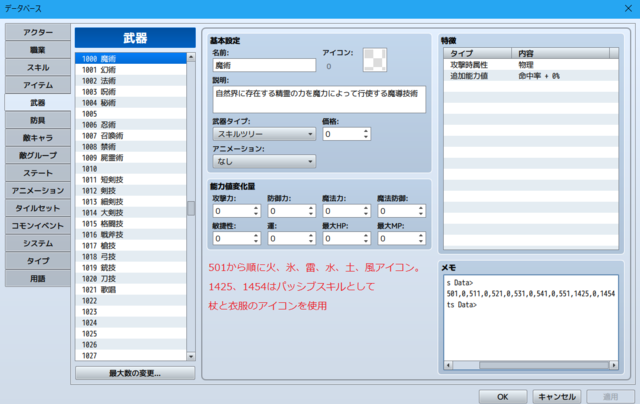Screen dimensions: 640x404
Task: Select weapon 1009 屍霊術
Action: 131,158
